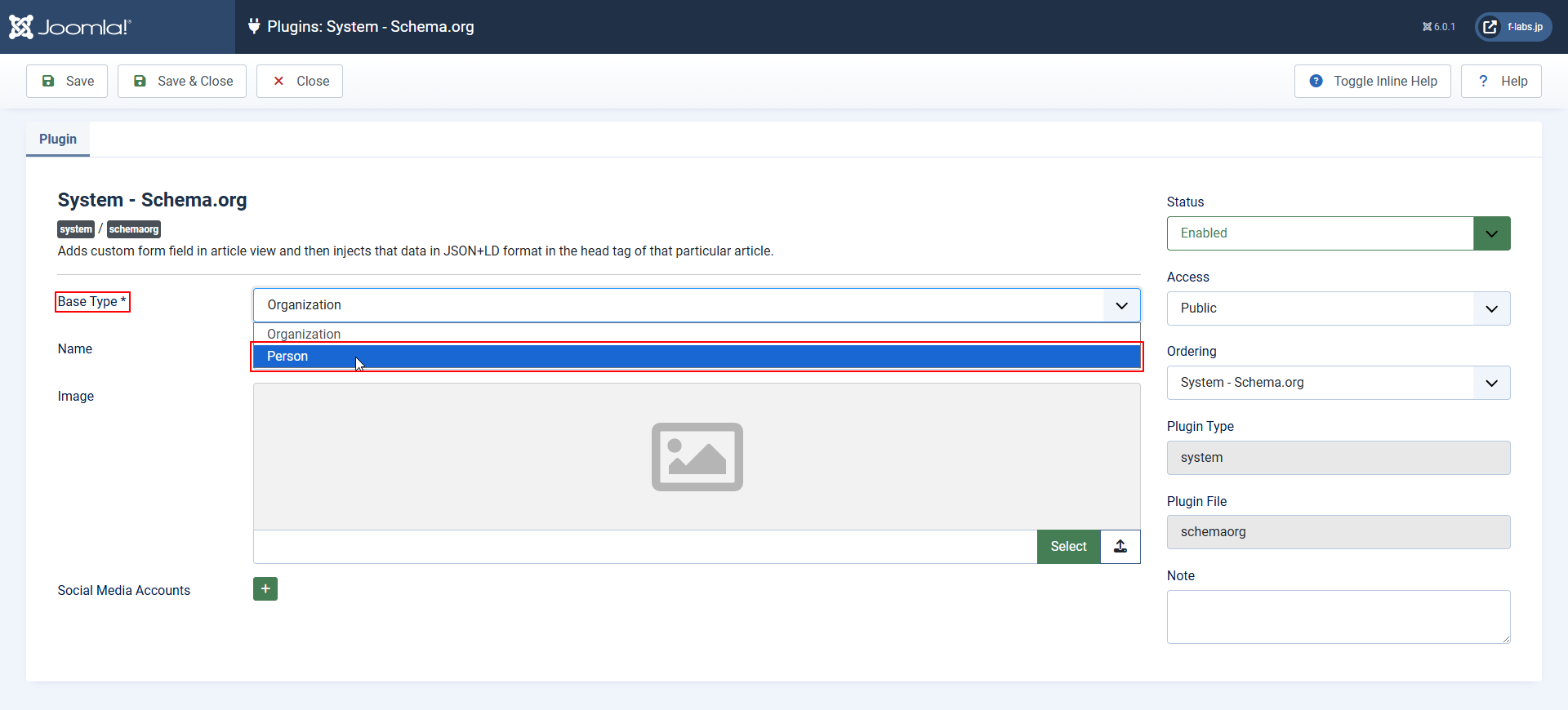Open the Ordering dropdown
This screenshot has width=1568, height=710.
coord(1338,383)
